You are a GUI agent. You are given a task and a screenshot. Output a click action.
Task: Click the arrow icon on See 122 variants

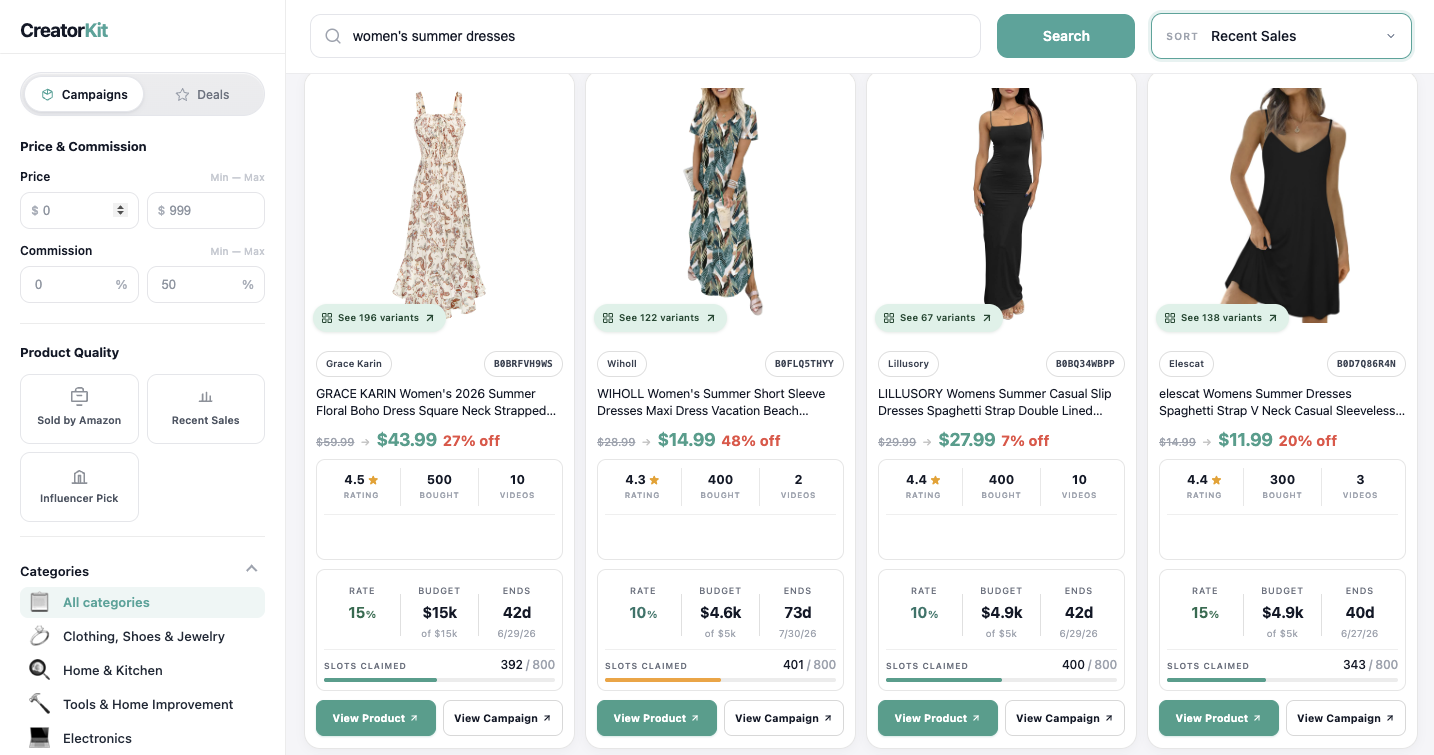711,318
